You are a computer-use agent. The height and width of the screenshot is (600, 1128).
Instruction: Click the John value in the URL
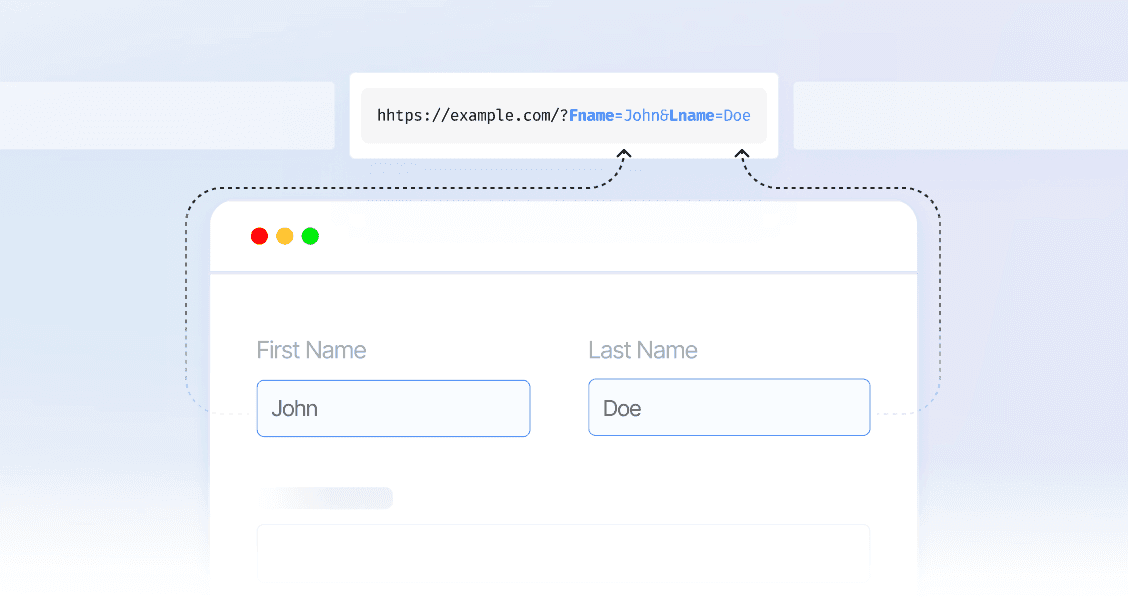[640, 116]
